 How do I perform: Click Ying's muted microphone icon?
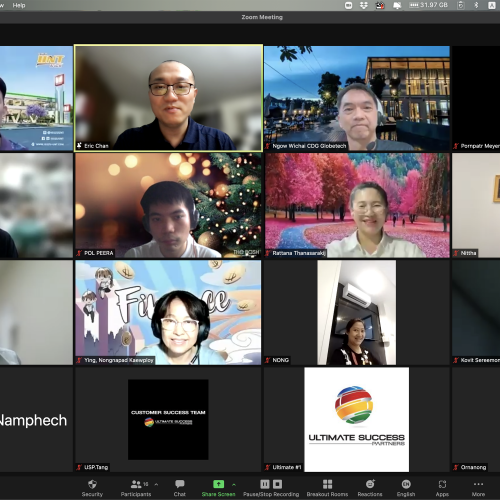click(x=79, y=360)
